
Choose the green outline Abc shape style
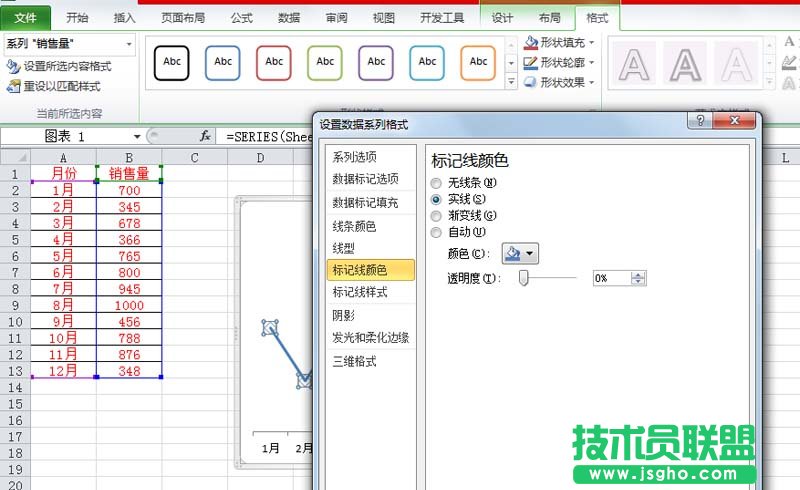[x=324, y=63]
